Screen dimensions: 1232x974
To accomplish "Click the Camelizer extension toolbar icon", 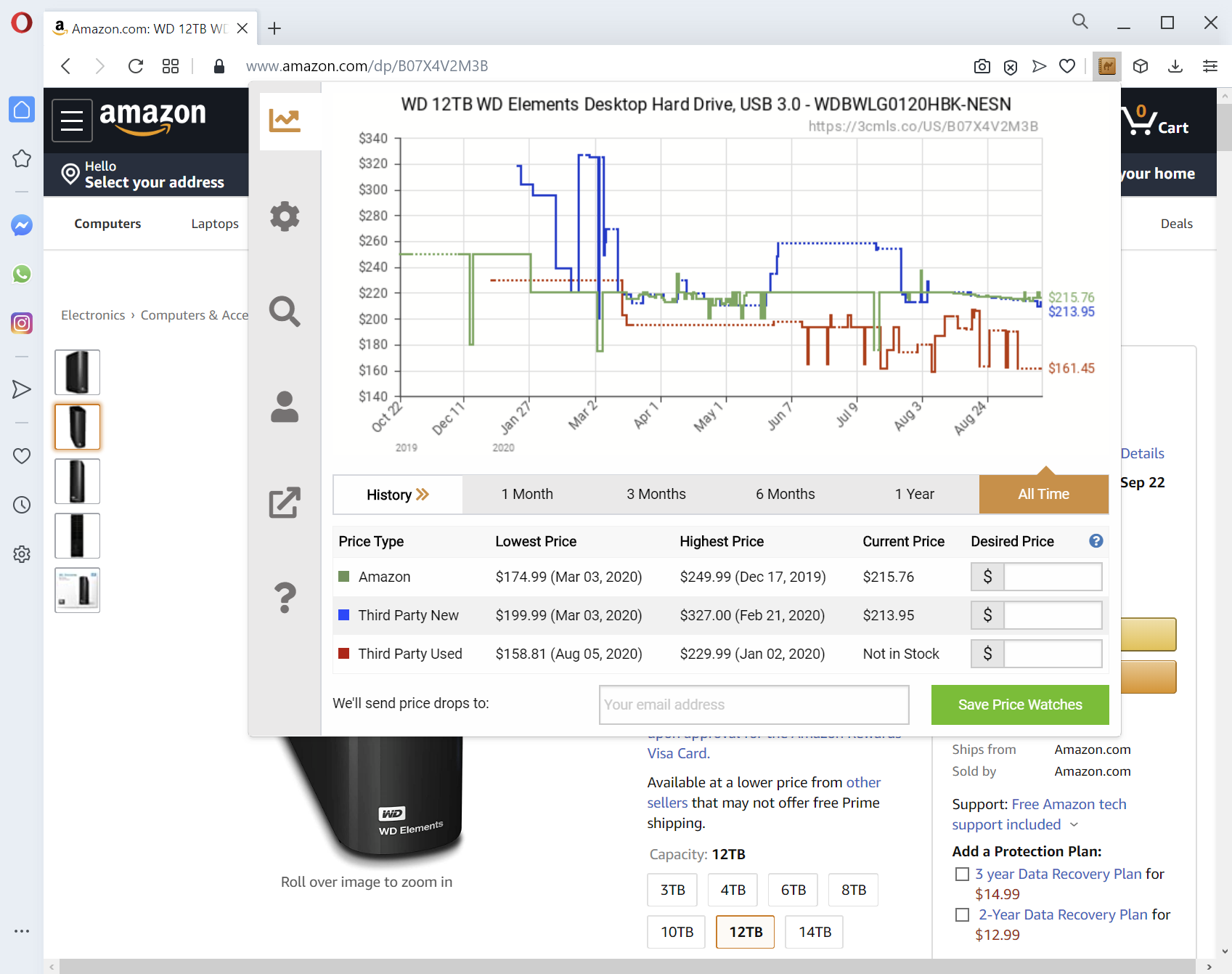I will point(1106,66).
